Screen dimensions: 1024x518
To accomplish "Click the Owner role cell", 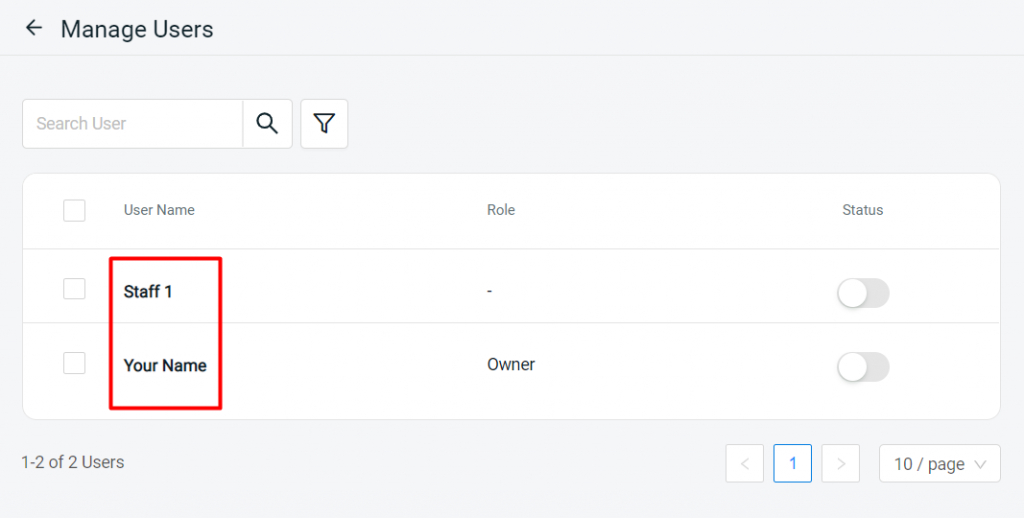I will (511, 364).
